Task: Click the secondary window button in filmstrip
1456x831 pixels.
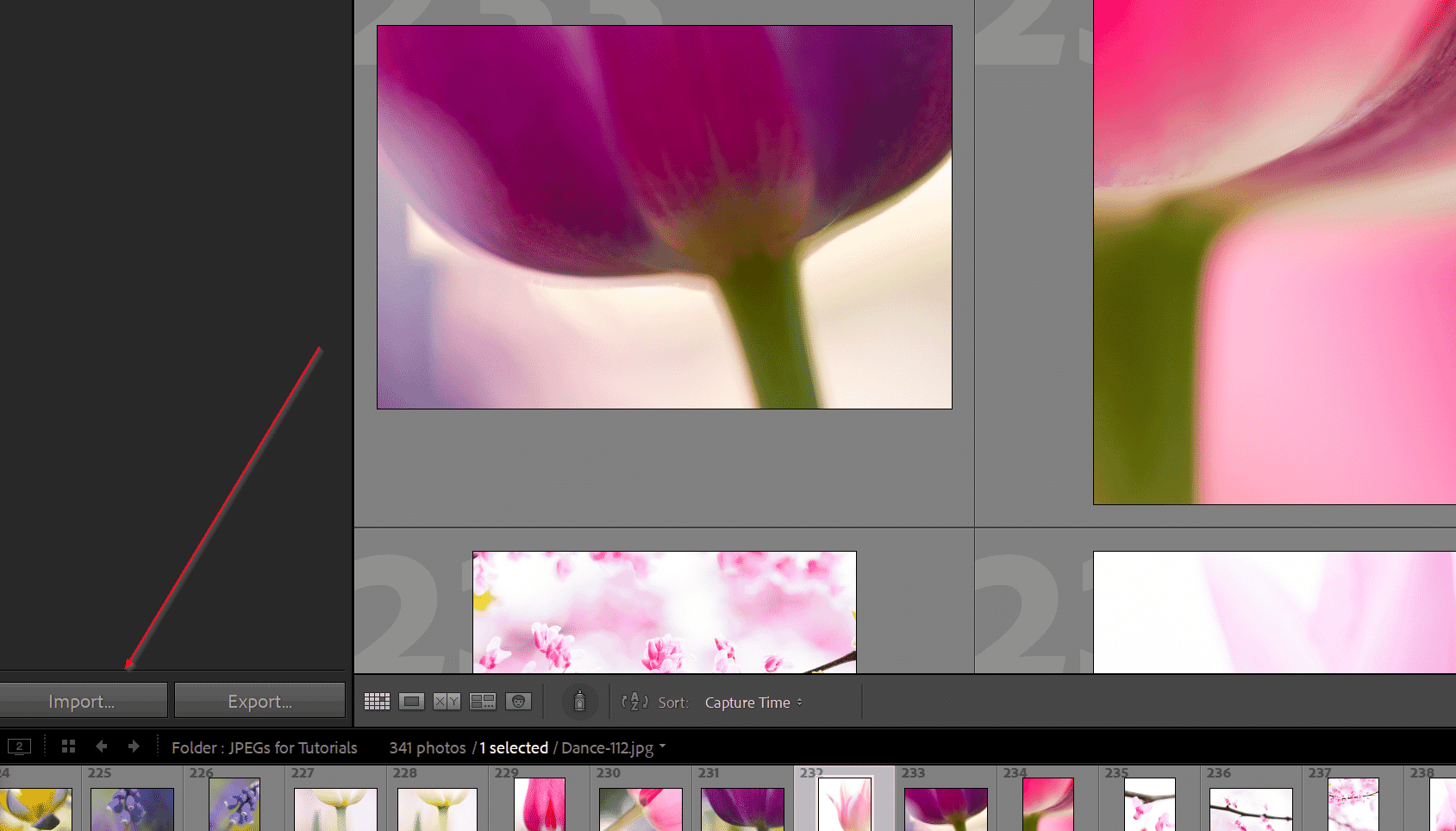Action: pos(19,747)
